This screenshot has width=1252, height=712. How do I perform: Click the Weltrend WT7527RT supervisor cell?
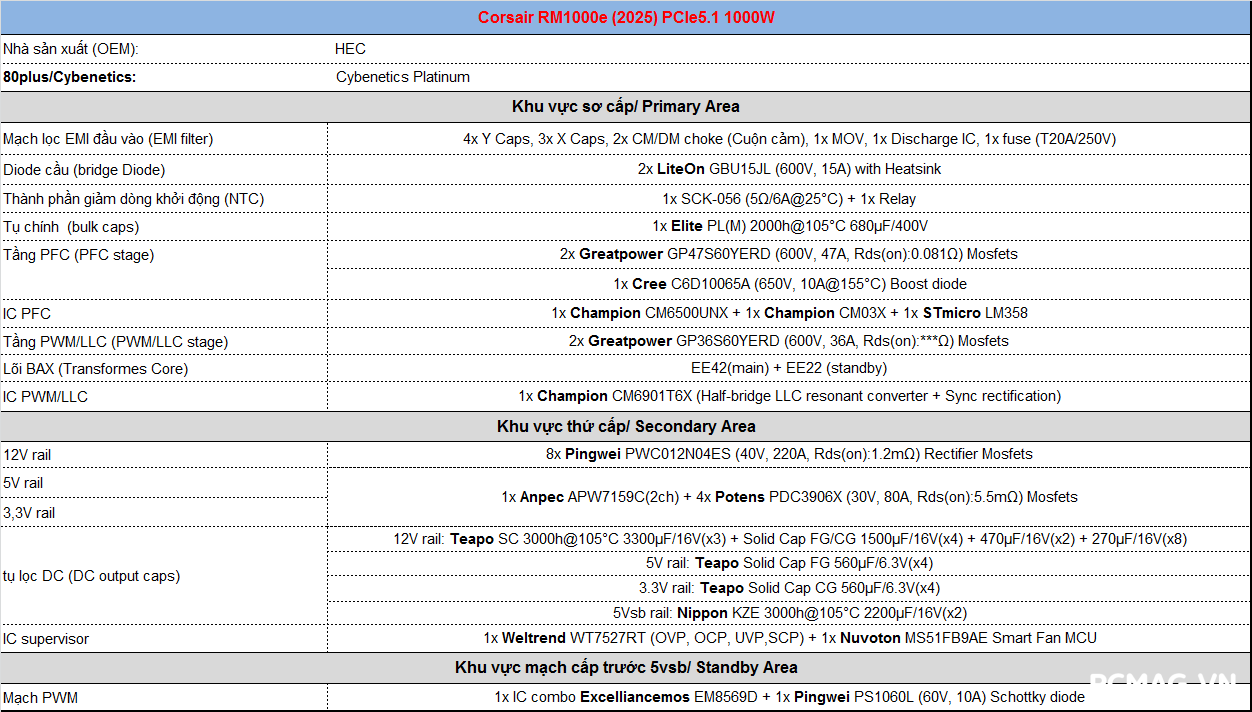point(789,638)
